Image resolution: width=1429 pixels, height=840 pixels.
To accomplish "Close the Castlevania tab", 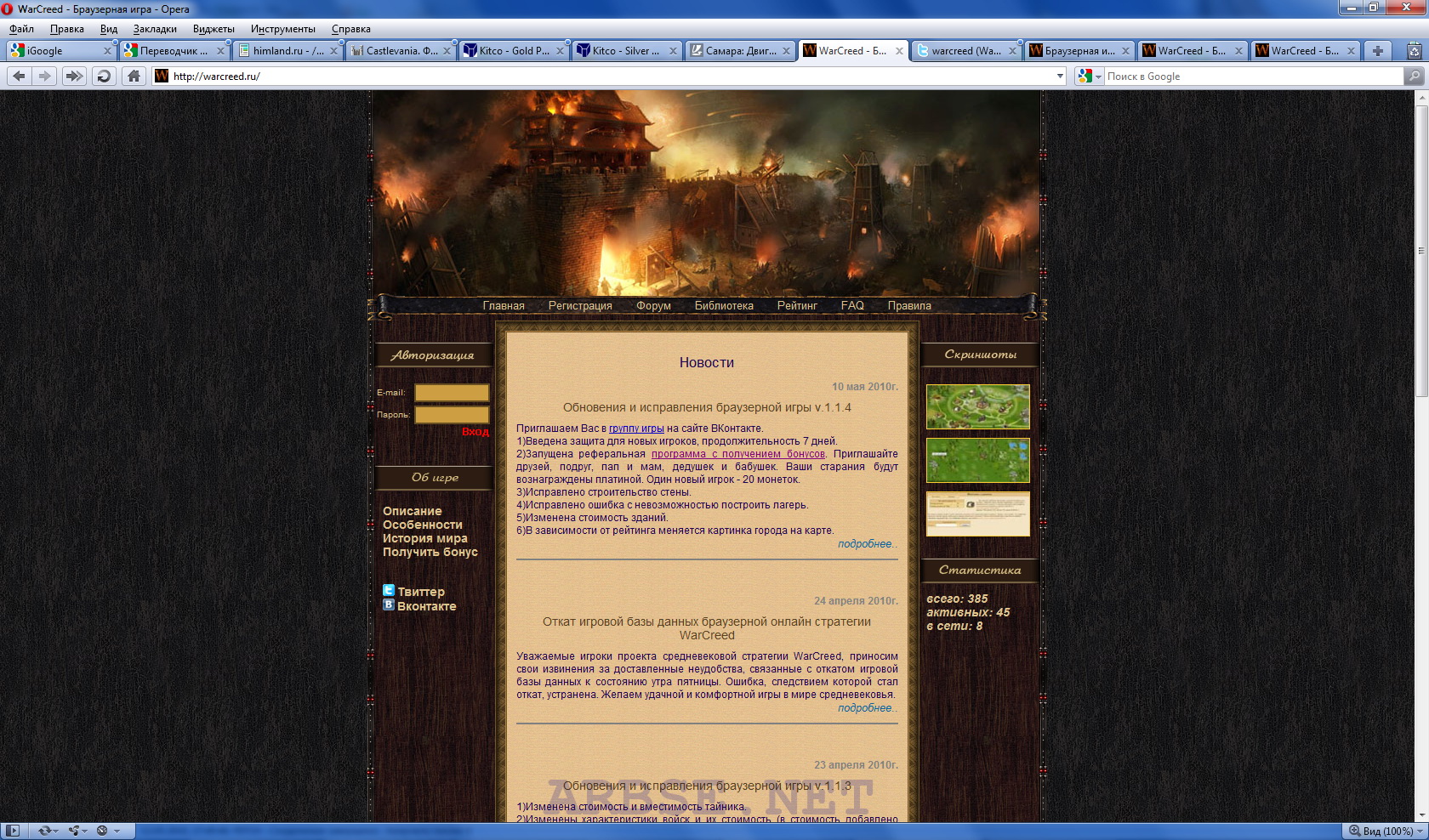I will [x=447, y=51].
